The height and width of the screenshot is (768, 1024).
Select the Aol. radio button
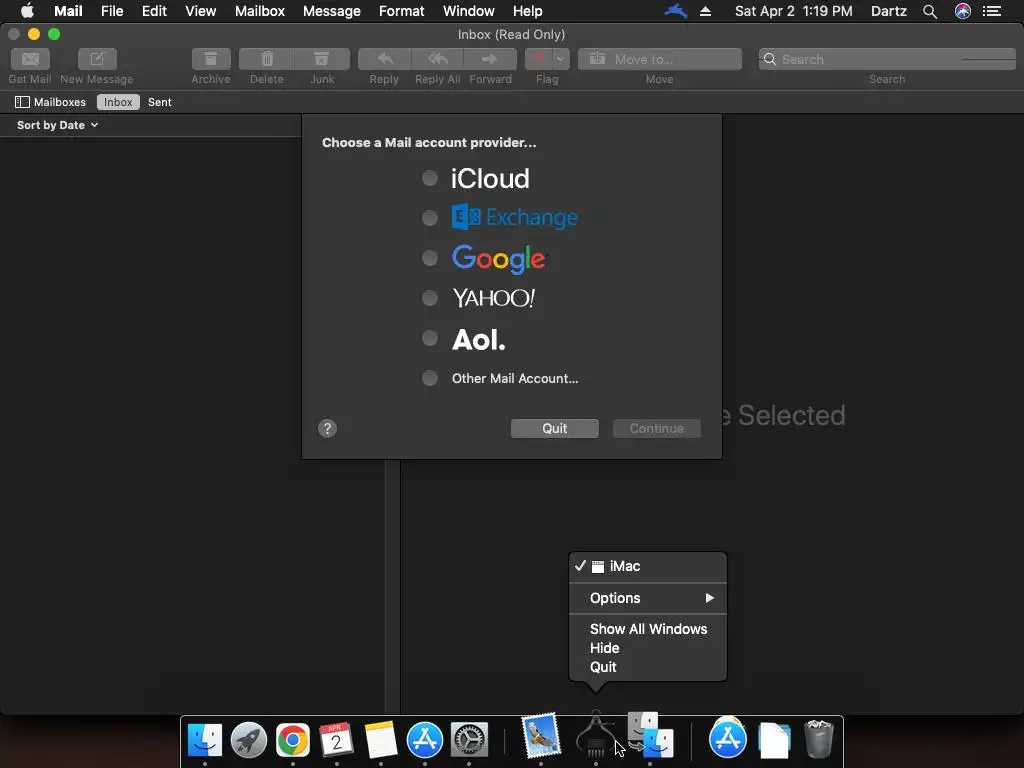pyautogui.click(x=430, y=338)
